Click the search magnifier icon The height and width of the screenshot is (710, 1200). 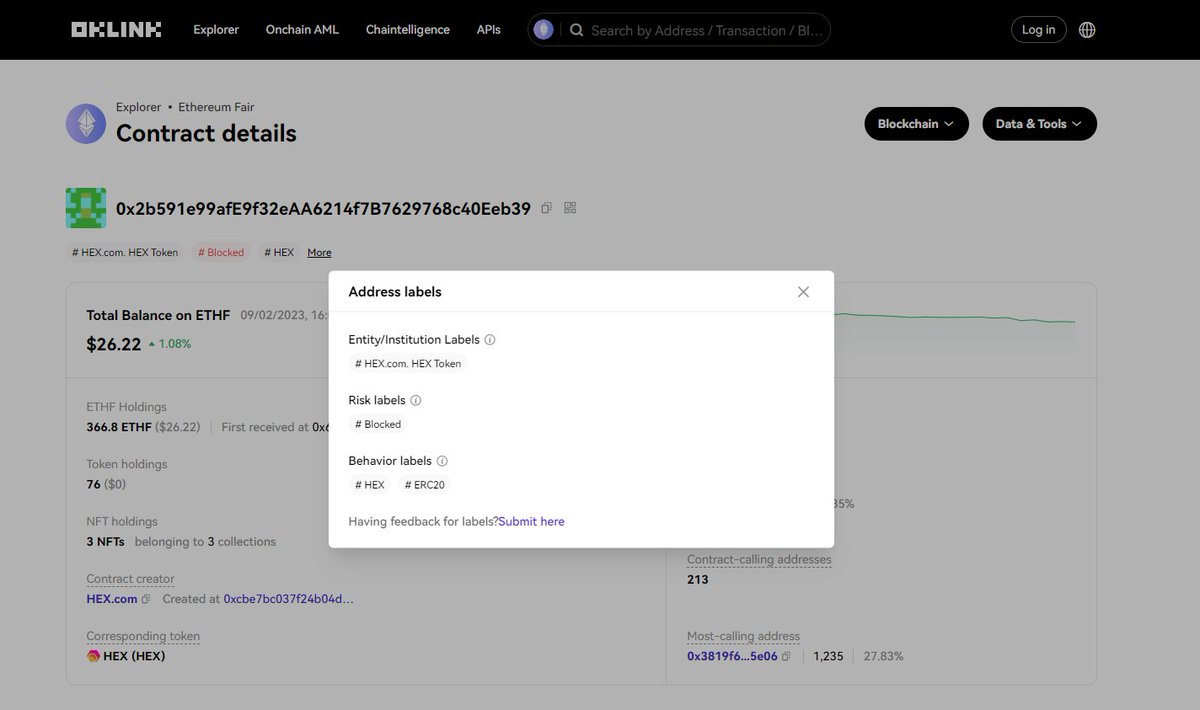coord(577,30)
